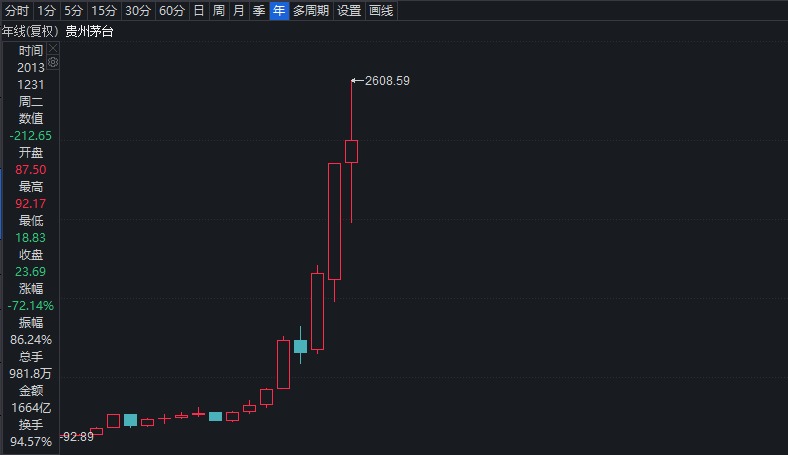Switch to the 日 daily chart tab
Image resolution: width=788 pixels, height=455 pixels.
tap(199, 11)
